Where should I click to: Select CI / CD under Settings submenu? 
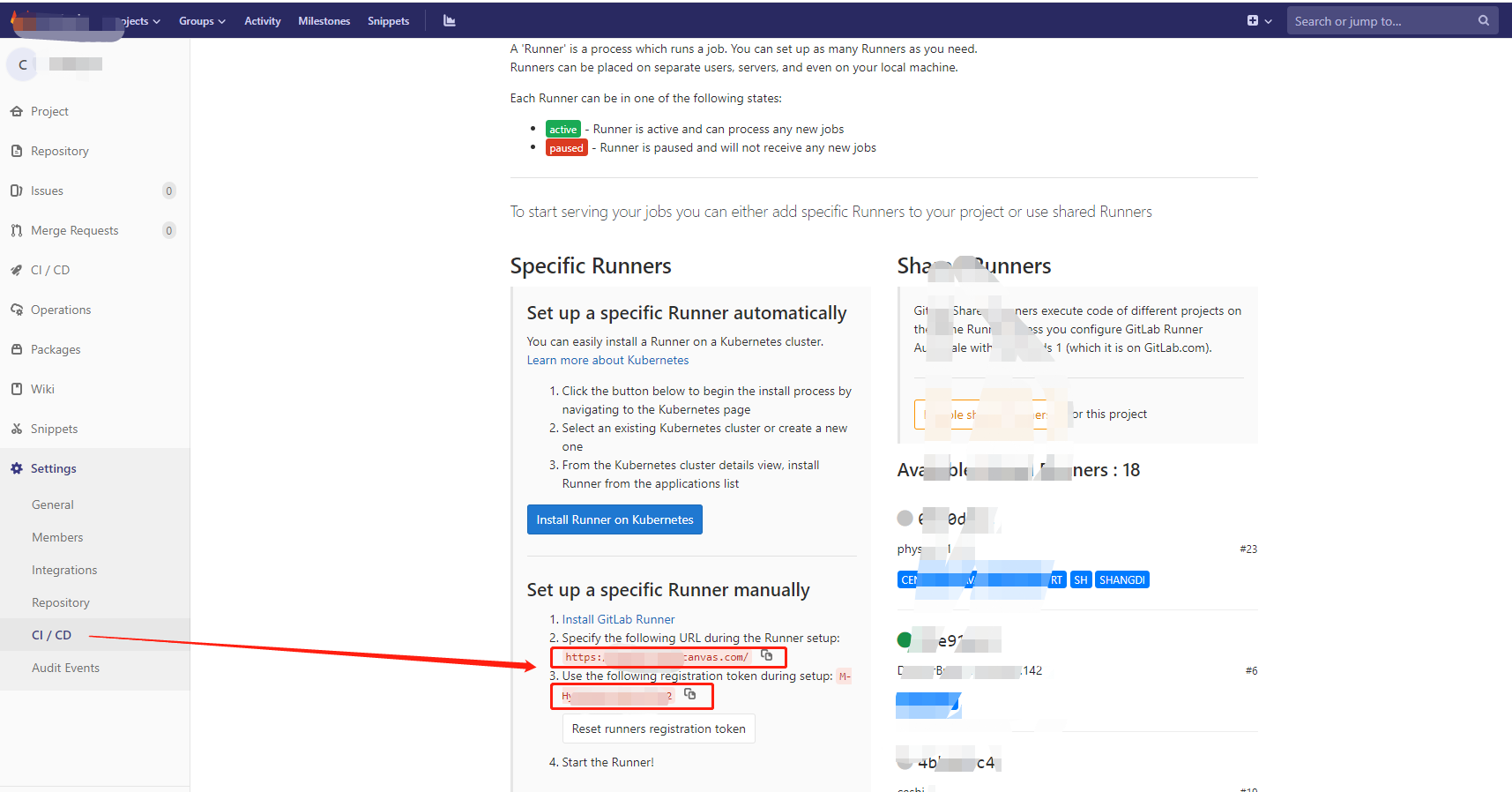pyautogui.click(x=51, y=635)
